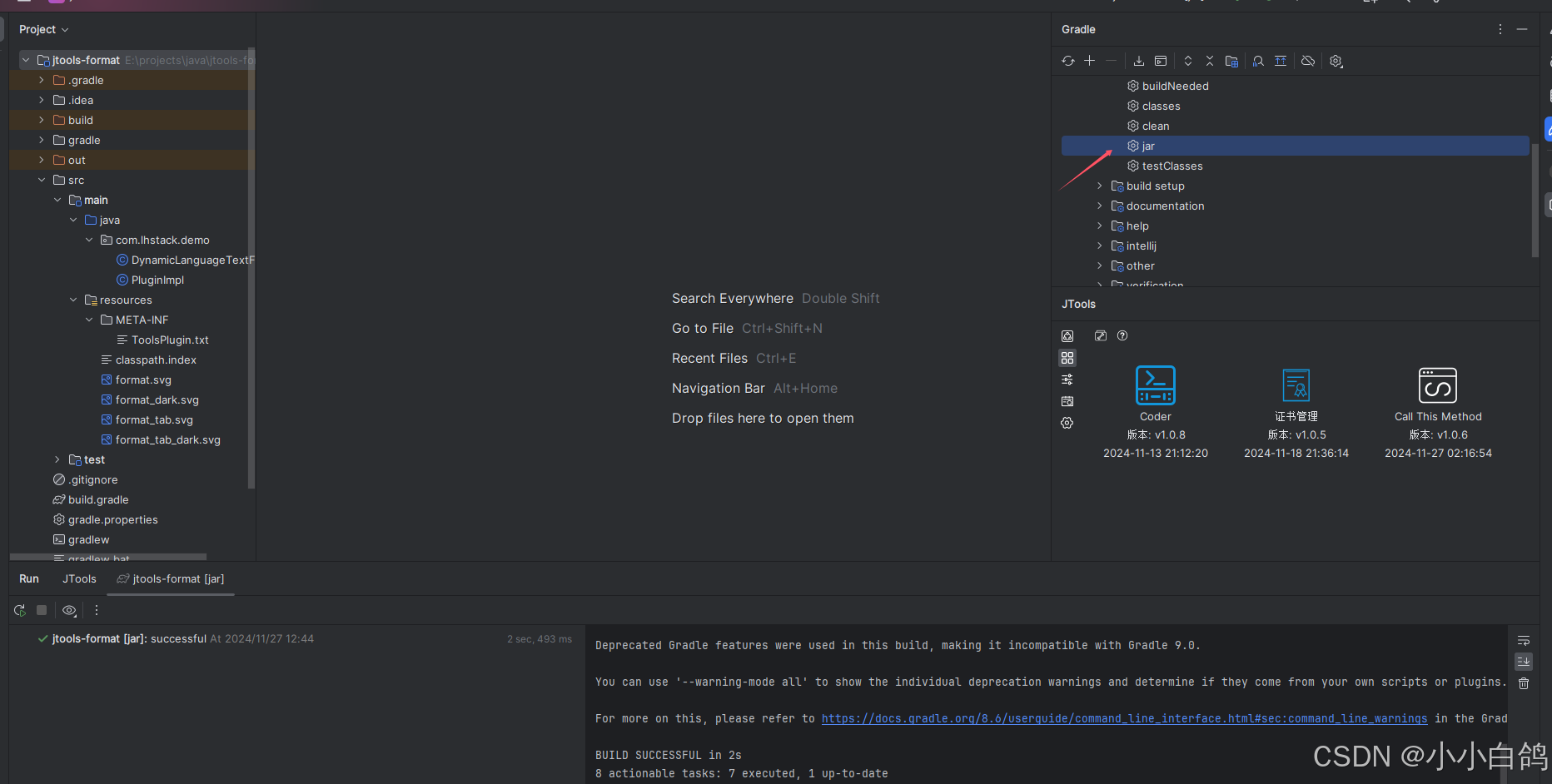1552x784 pixels.
Task: Expand the .idea folder
Action: [x=42, y=100]
